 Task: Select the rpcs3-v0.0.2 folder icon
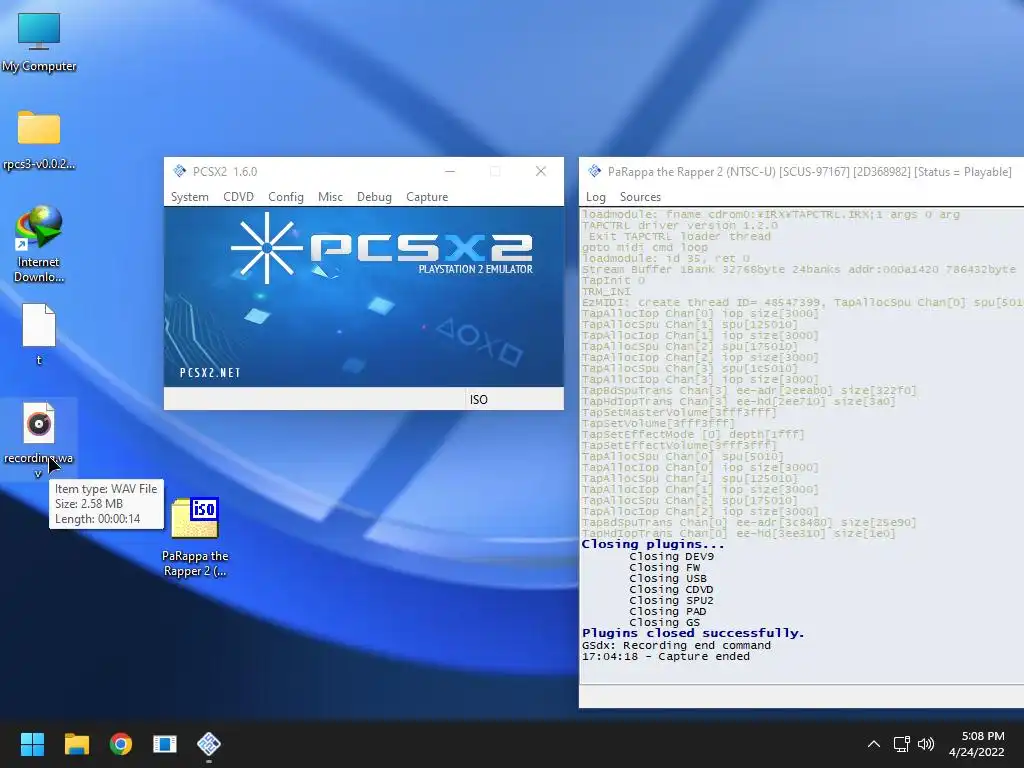39,139
